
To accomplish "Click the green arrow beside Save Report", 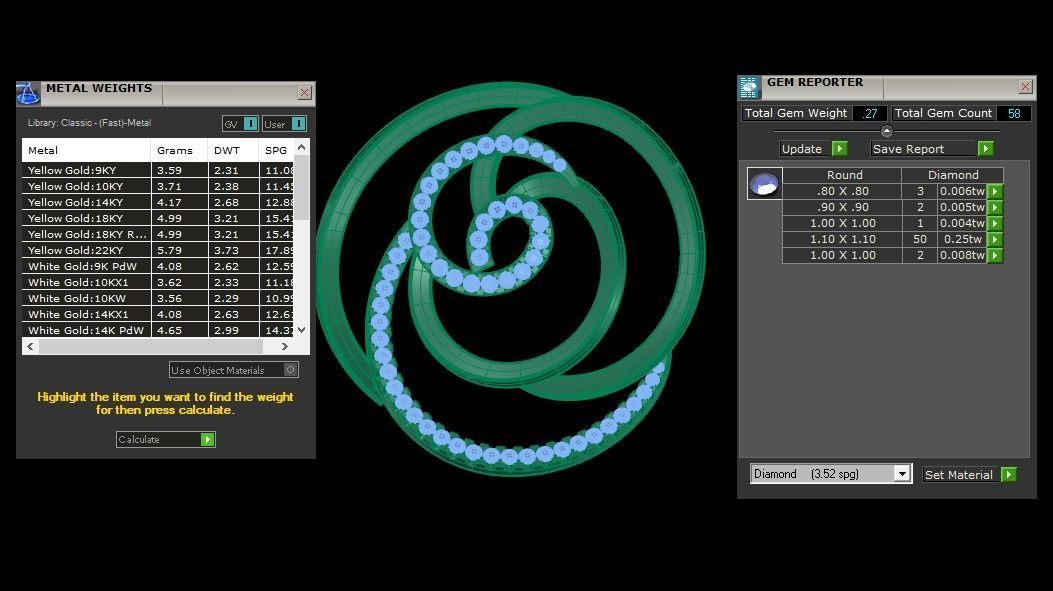I will (985, 148).
